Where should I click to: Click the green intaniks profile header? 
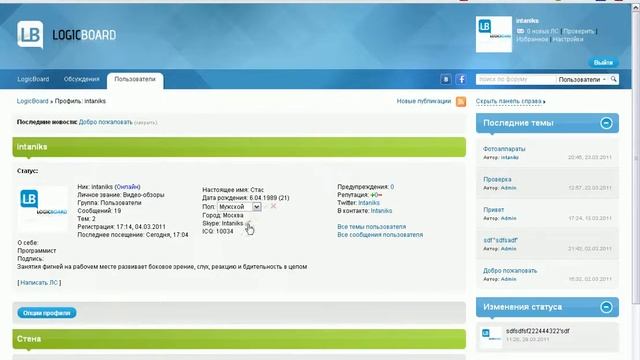[239, 147]
